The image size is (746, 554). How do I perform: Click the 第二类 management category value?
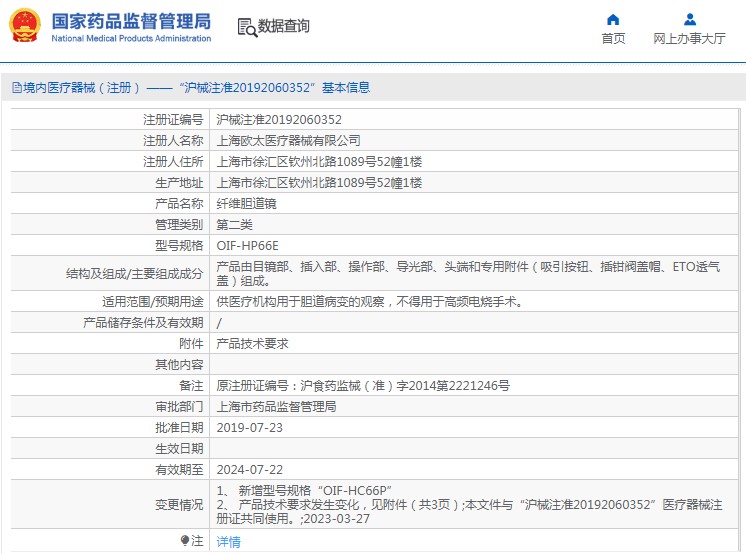click(x=235, y=225)
